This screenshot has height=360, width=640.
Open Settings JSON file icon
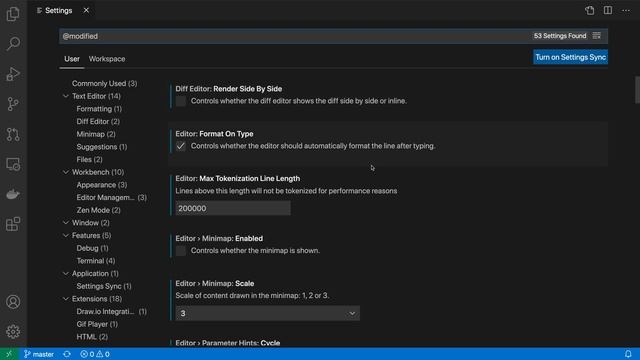590,11
